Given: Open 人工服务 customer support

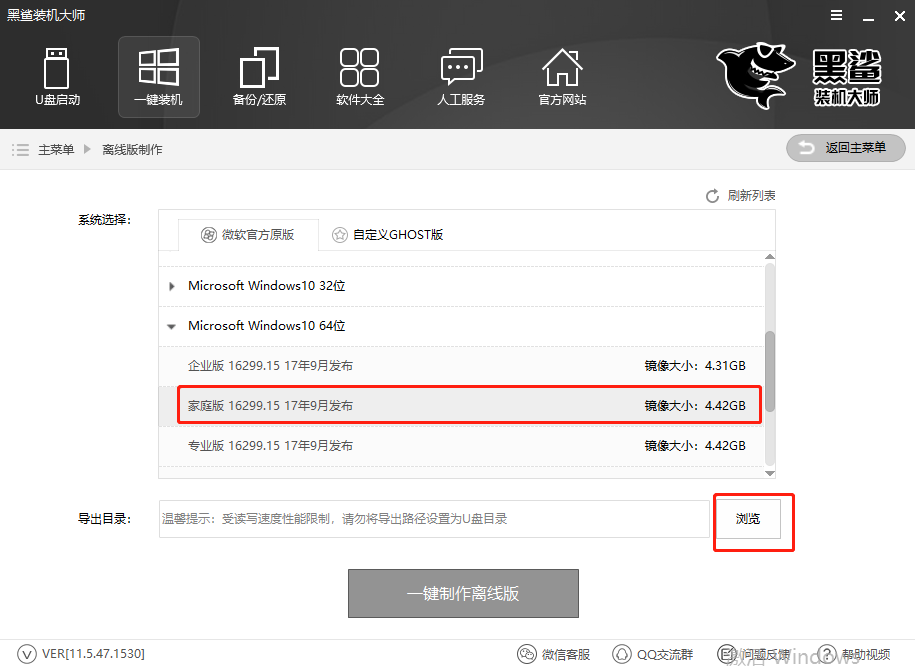Looking at the screenshot, I should coord(461,77).
